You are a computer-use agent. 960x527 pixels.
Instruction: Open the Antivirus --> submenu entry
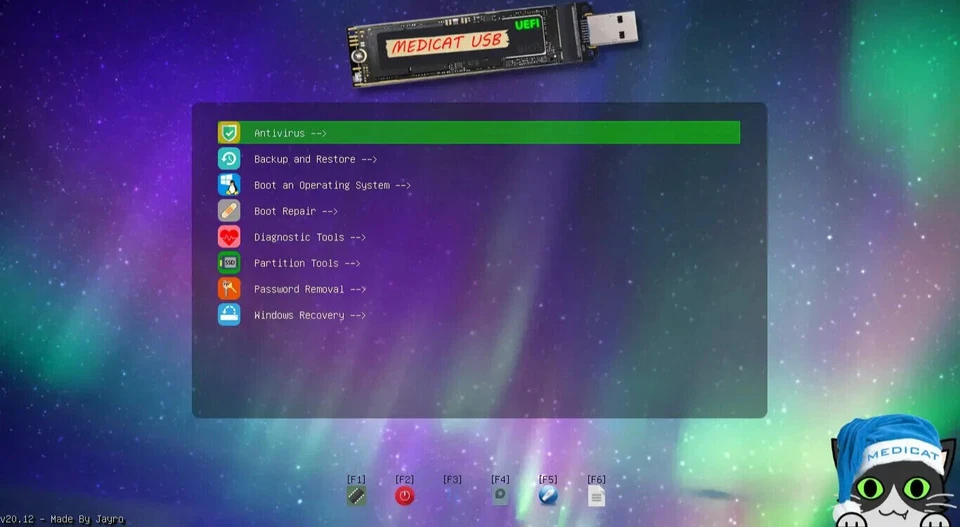[479, 133]
